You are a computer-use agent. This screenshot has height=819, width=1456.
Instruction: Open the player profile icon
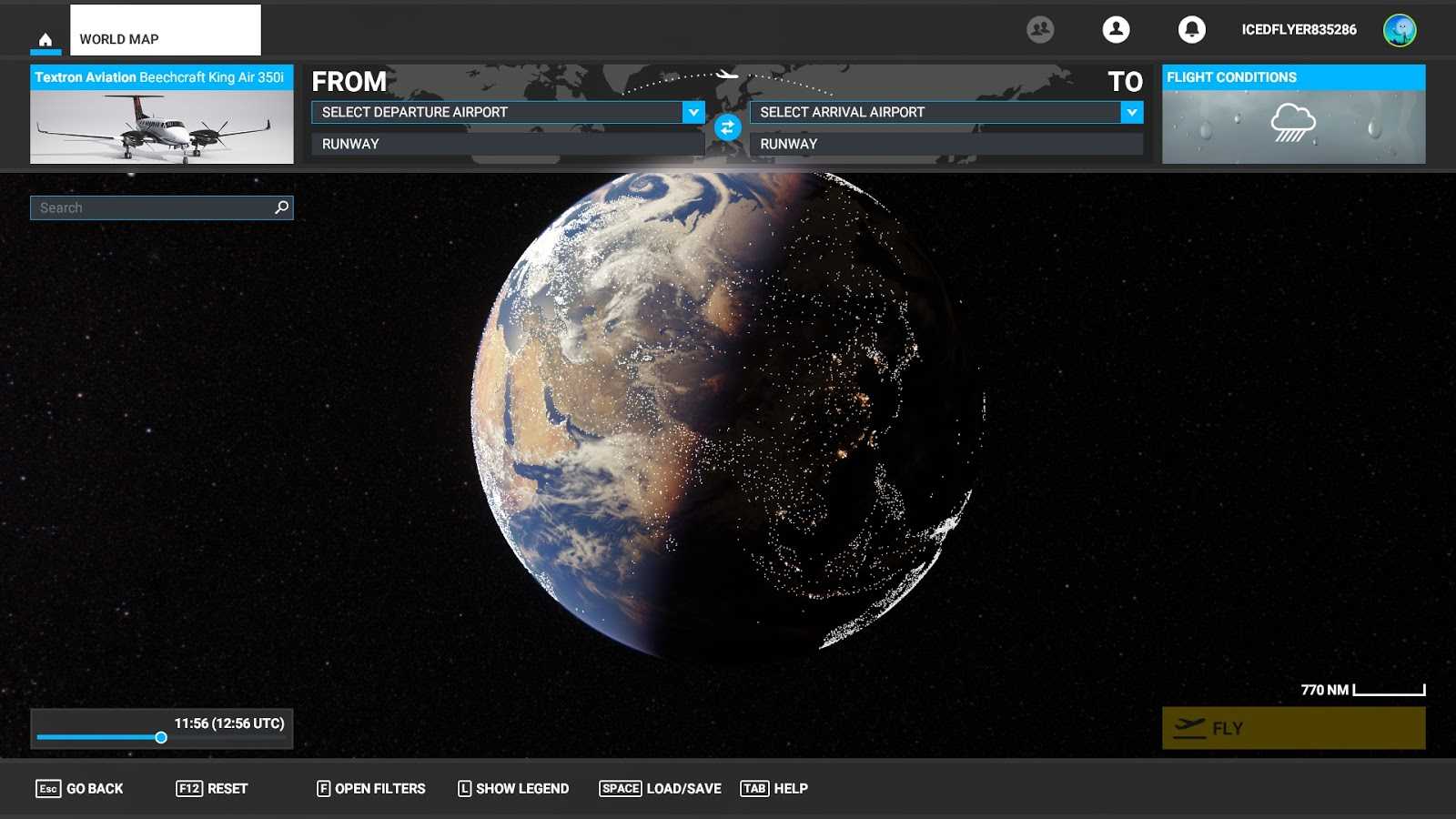pos(1116,30)
